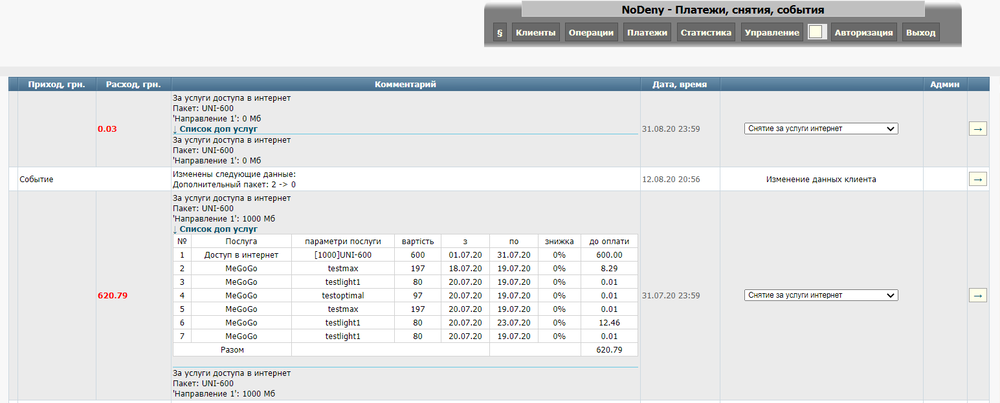The height and width of the screenshot is (403, 1000).
Task: Click the Авторизация button
Action: [863, 33]
